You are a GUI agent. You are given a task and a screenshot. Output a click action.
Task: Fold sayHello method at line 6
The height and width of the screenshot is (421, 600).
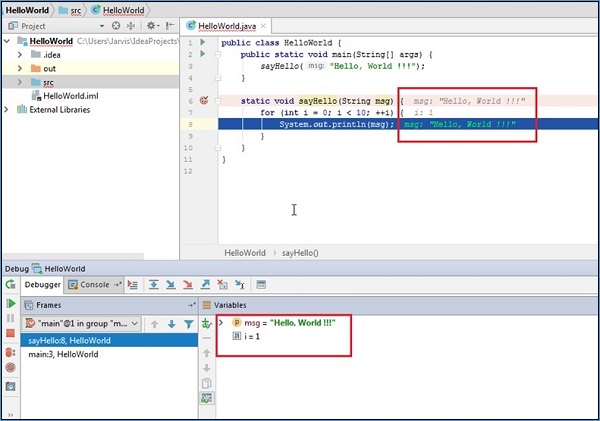218,101
